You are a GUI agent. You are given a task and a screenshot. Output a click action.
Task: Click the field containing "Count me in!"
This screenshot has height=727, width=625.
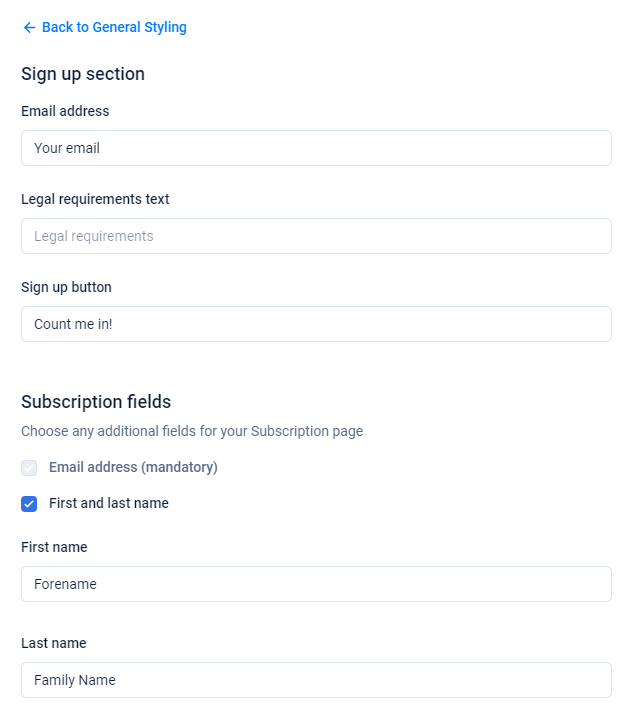pos(316,324)
